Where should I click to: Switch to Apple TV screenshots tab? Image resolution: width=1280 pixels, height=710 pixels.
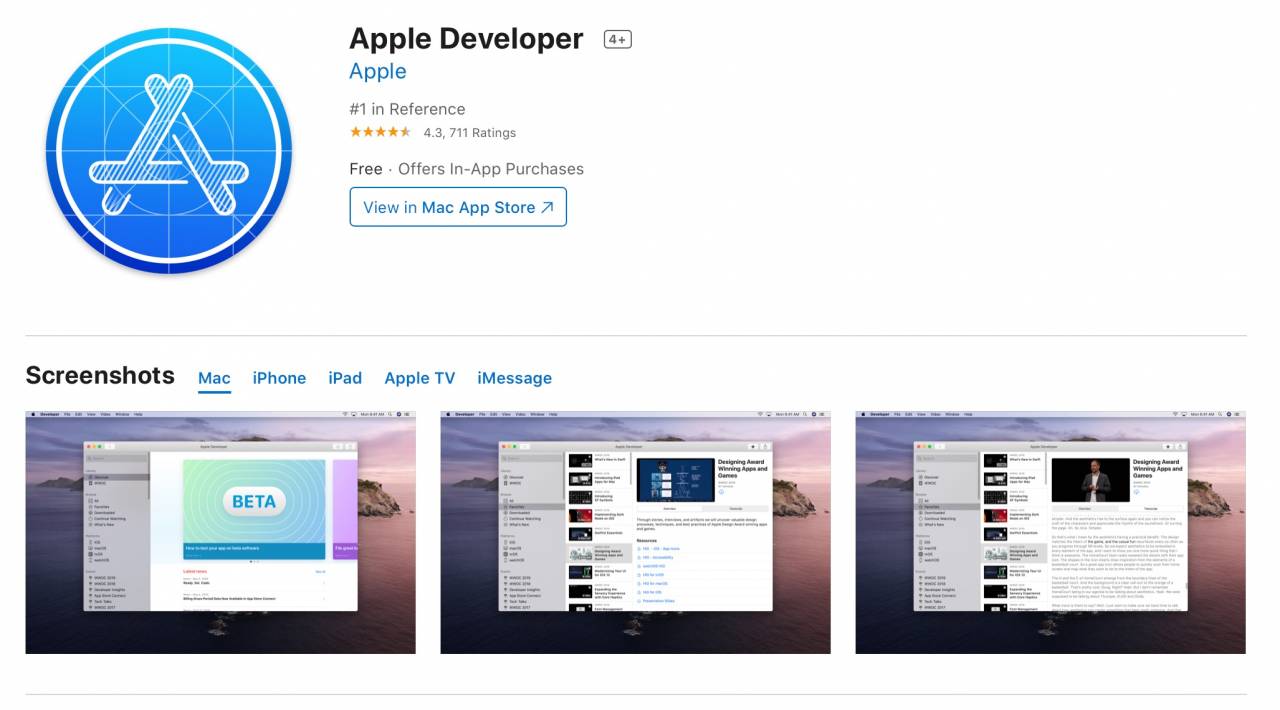[419, 378]
